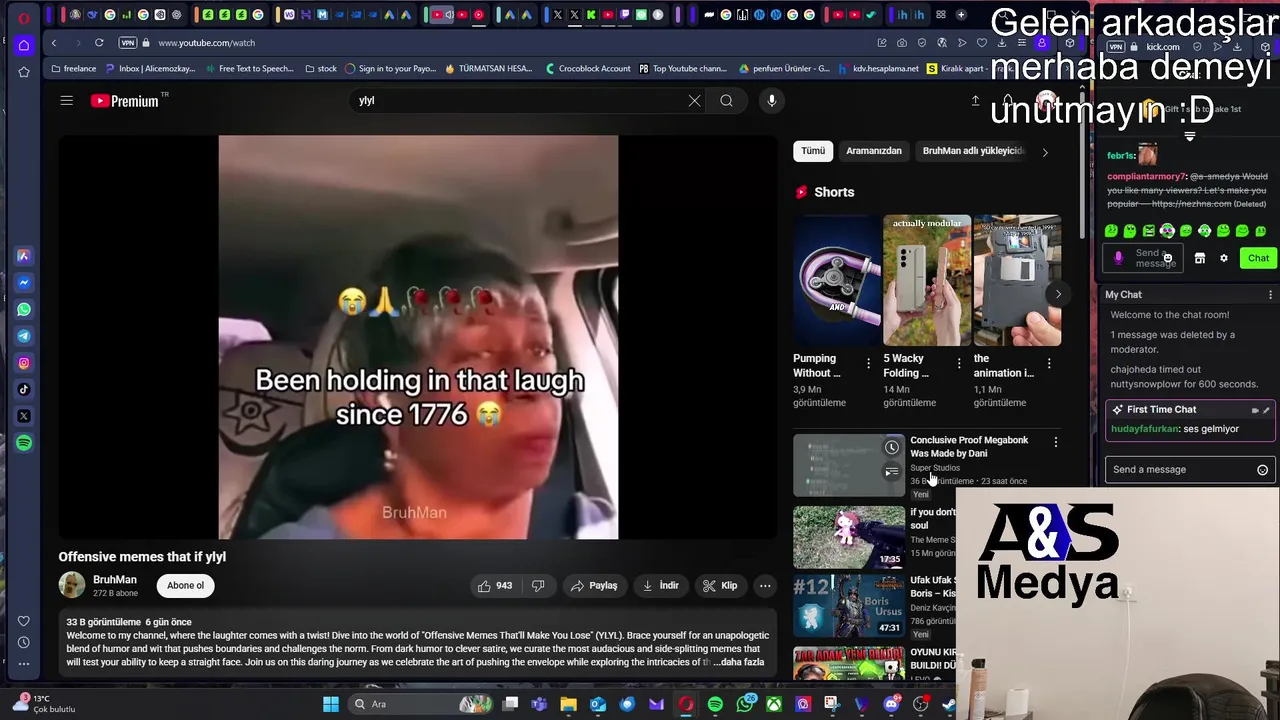Open Instagram in the Opera sidebar

[24, 363]
